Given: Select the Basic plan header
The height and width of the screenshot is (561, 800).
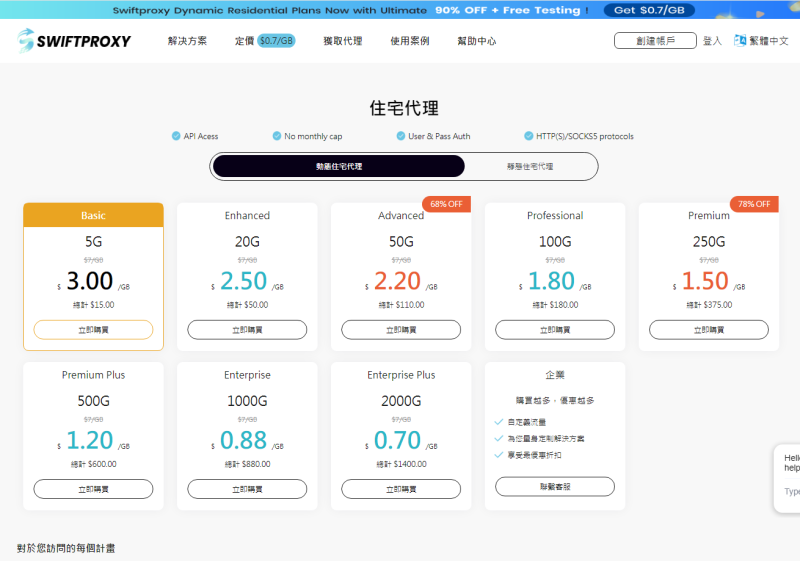Looking at the screenshot, I should [93, 215].
